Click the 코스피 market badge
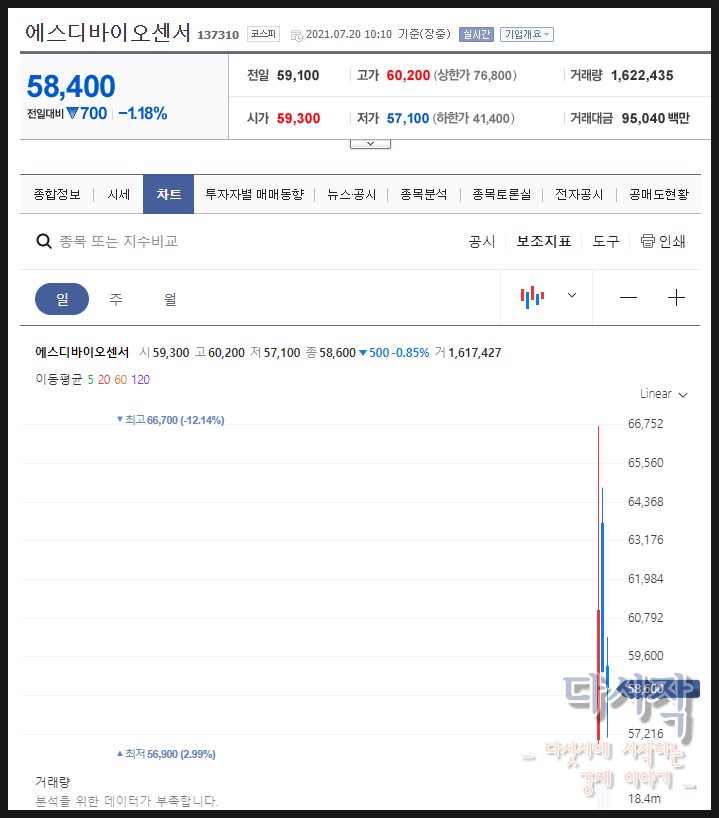This screenshot has width=719, height=818. [263, 34]
